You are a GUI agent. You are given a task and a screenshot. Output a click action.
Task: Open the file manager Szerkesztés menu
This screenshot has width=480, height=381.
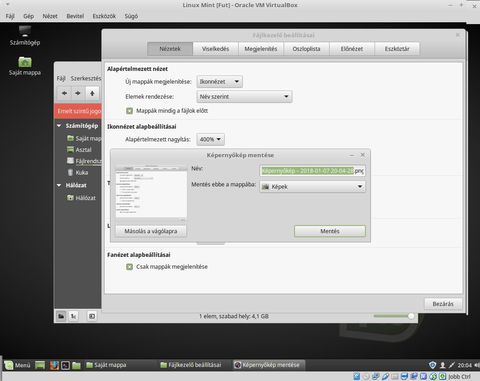86,78
